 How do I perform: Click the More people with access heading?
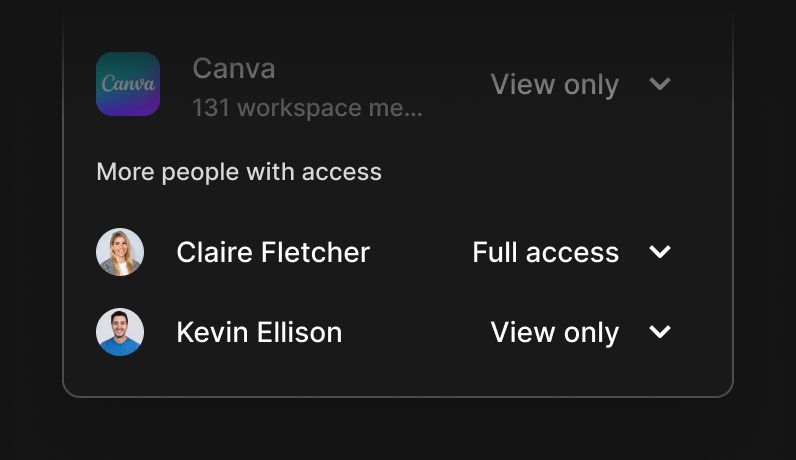coord(239,172)
